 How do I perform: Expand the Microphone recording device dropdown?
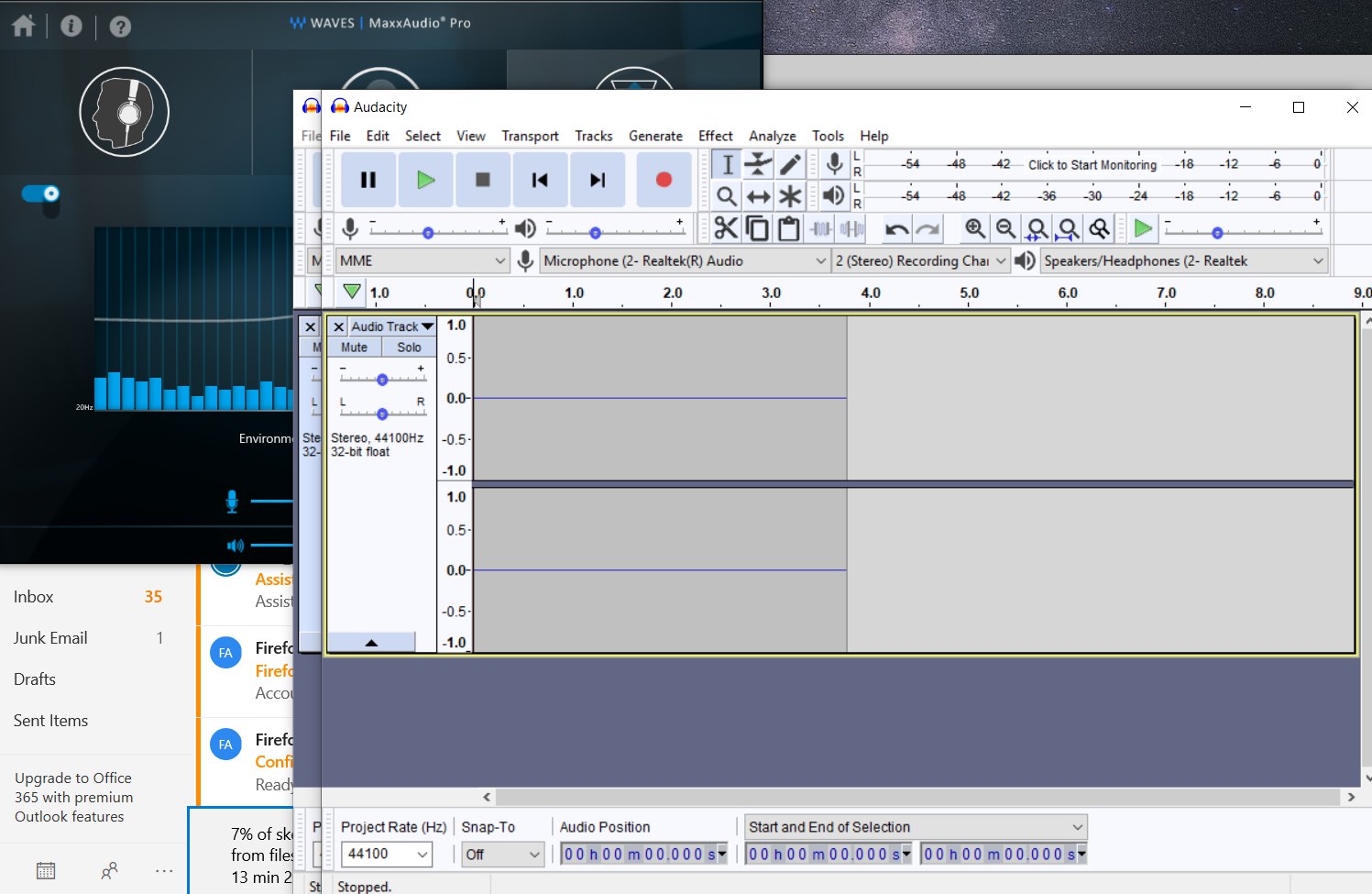[x=685, y=261]
